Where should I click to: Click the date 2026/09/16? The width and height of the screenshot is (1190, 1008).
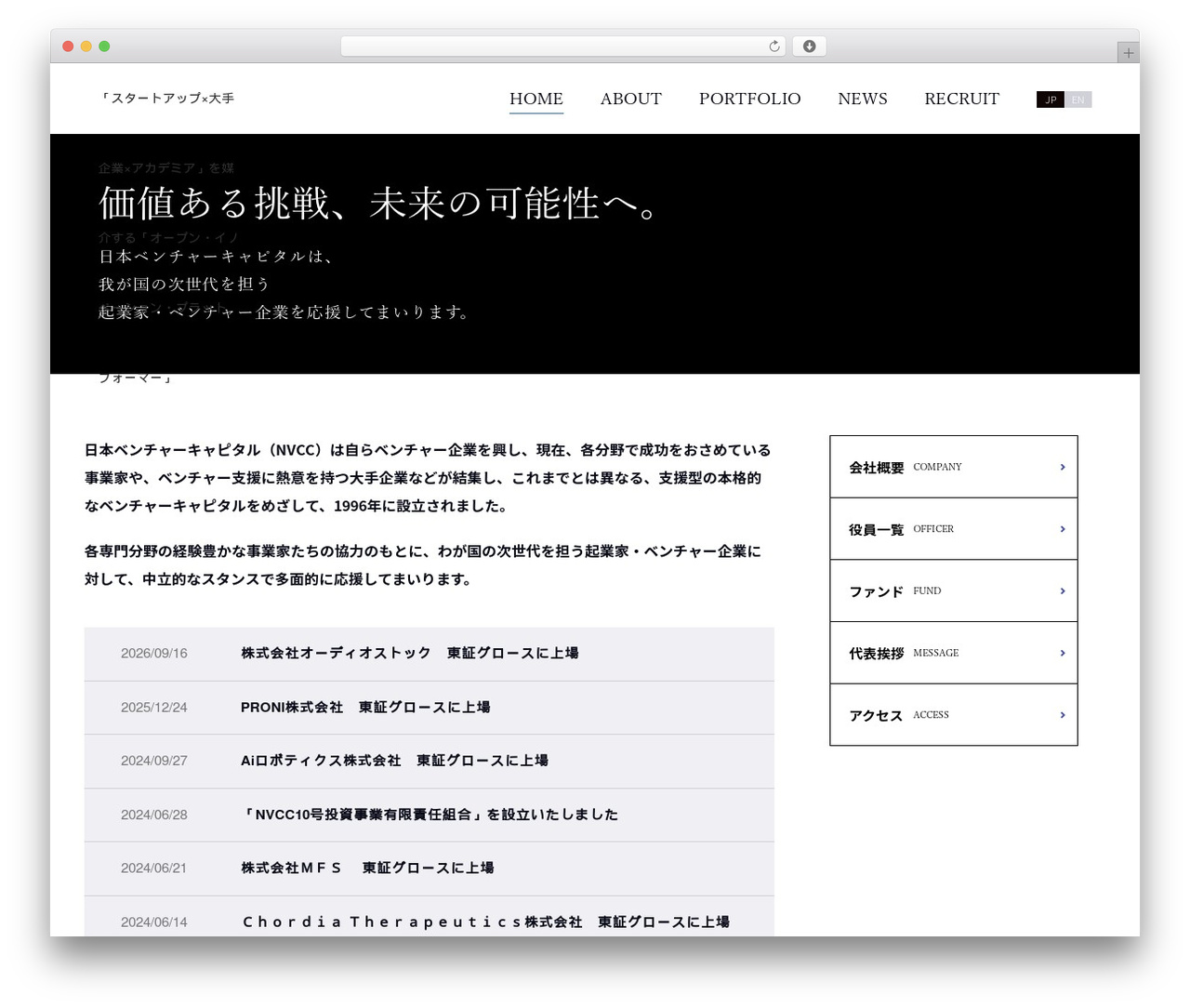point(154,654)
